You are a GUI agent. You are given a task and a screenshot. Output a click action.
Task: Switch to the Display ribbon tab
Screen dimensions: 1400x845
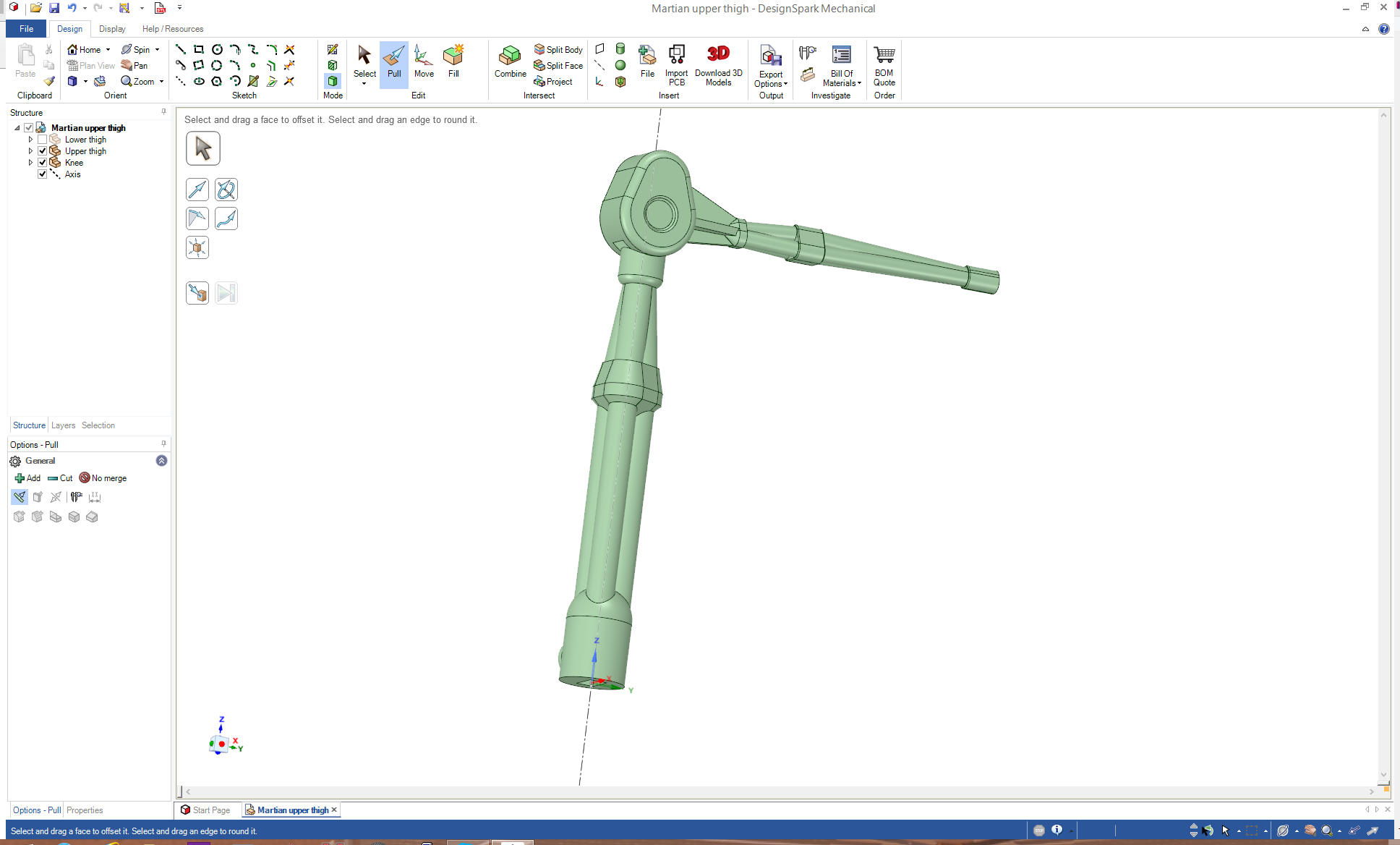click(112, 29)
